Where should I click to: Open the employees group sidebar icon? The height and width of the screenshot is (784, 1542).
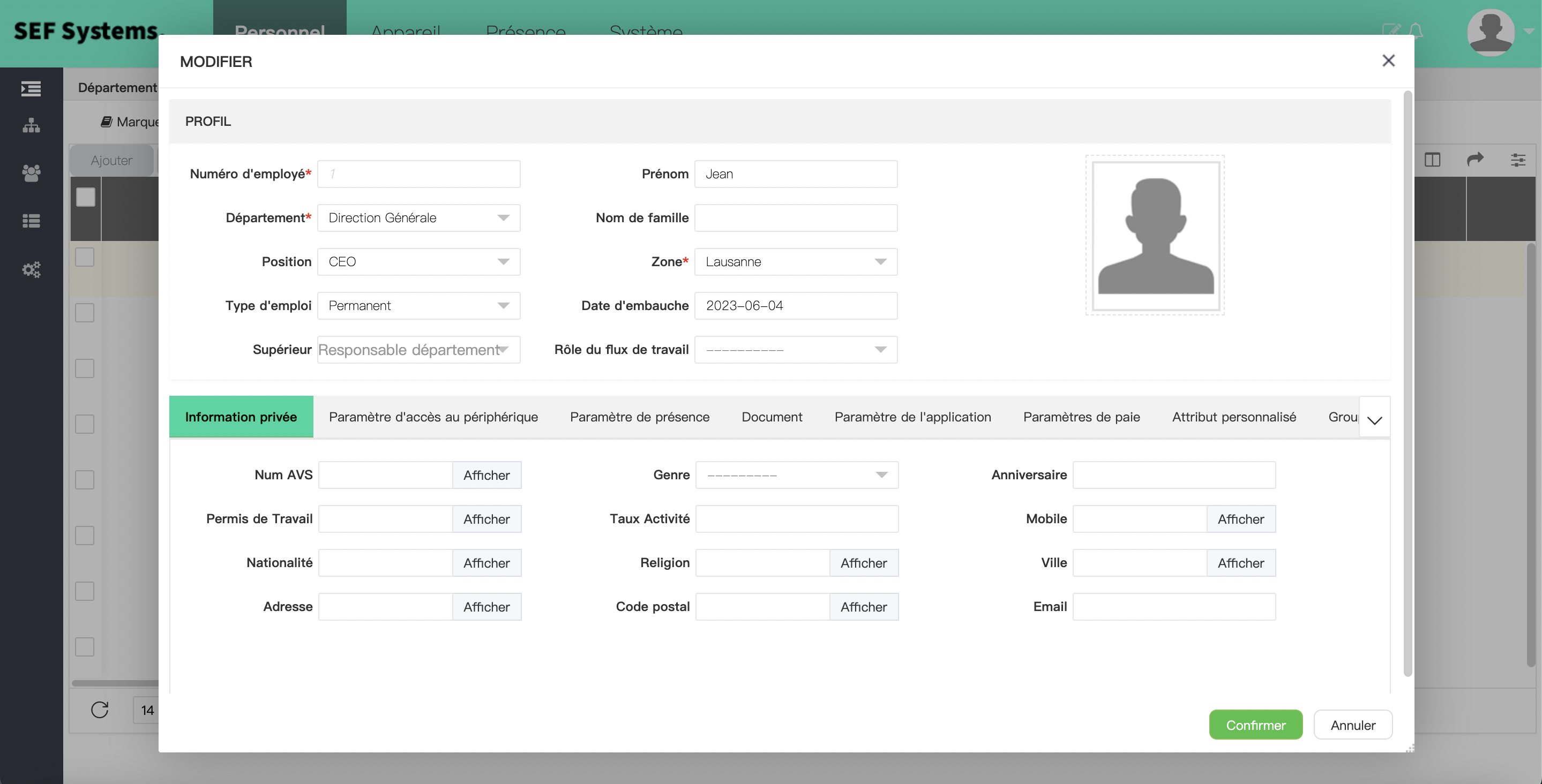click(x=31, y=173)
